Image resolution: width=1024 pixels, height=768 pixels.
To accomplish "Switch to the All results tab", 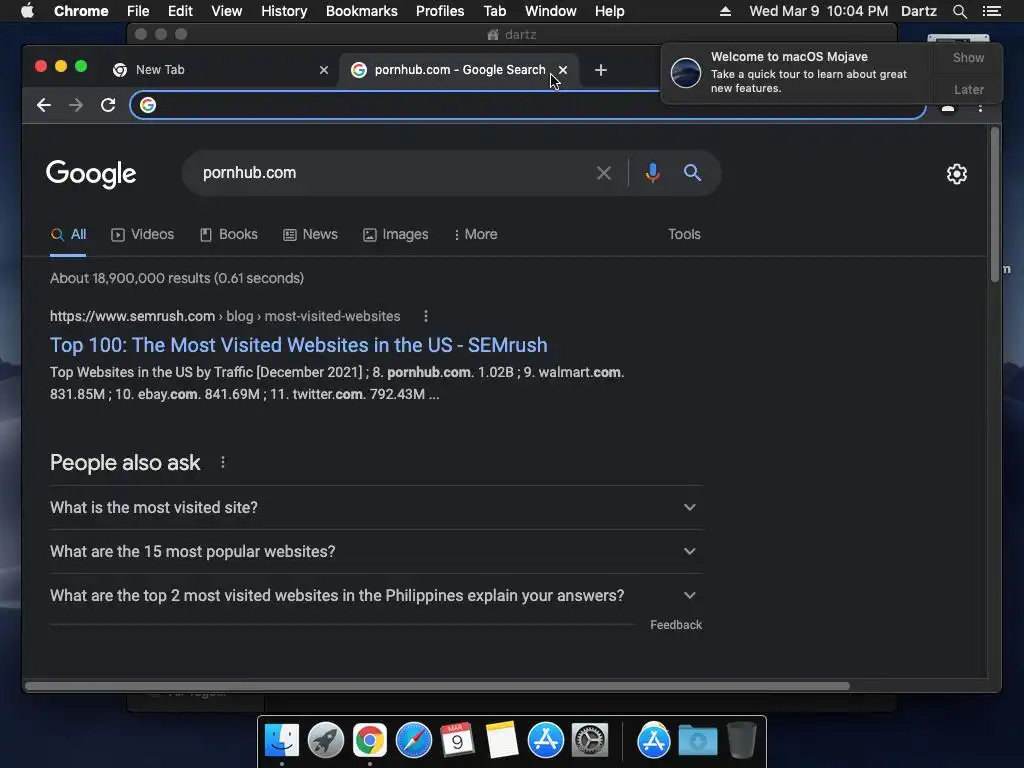I will [69, 234].
